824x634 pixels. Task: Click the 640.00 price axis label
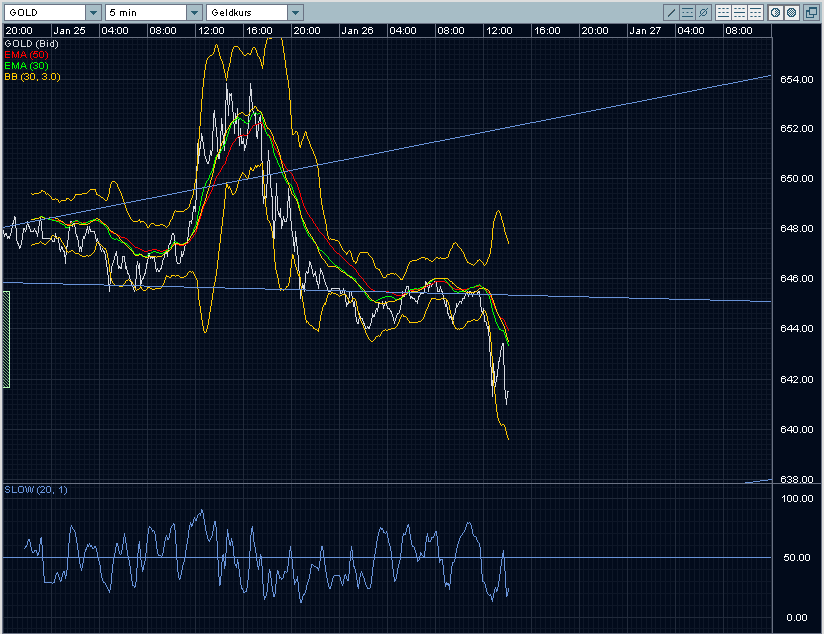(797, 430)
